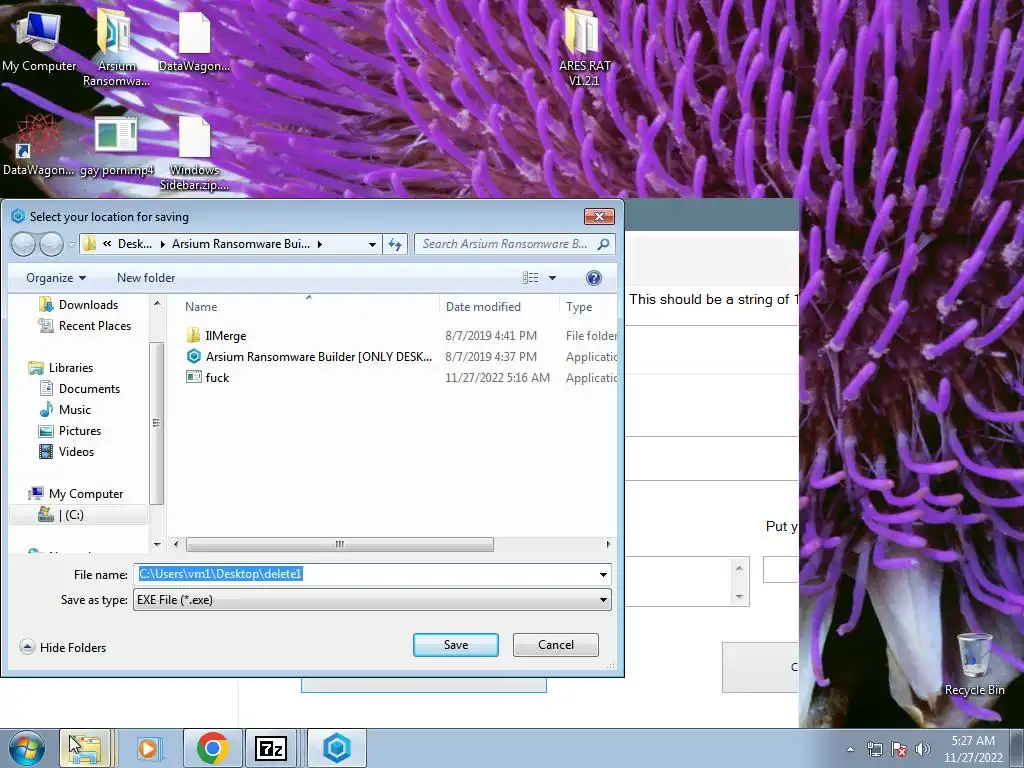Select Downloads in navigation pane
Image resolution: width=1024 pixels, height=768 pixels.
(80, 305)
